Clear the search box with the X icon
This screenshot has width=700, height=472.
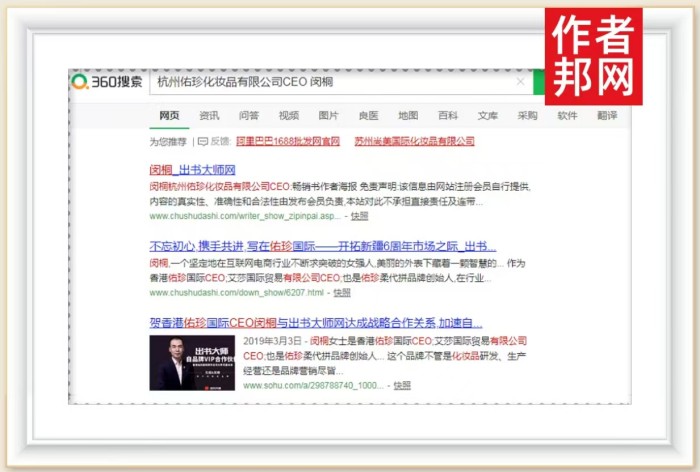pyautogui.click(x=520, y=82)
